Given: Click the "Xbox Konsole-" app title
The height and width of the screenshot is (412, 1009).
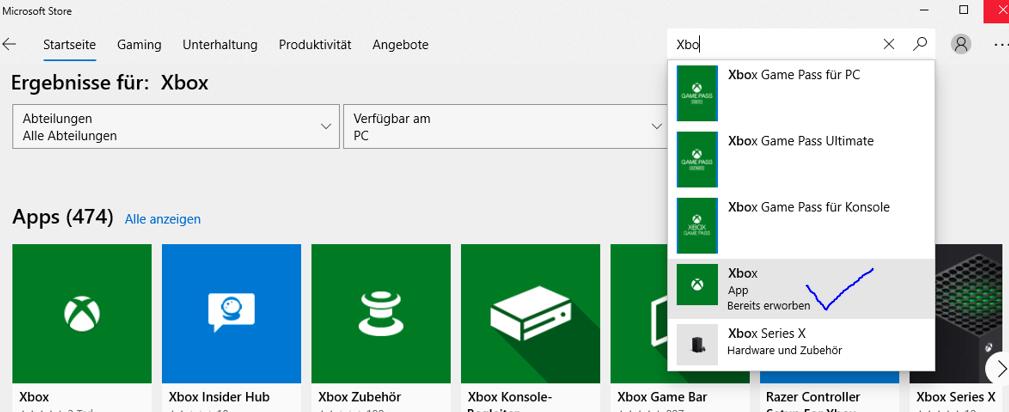Looking at the screenshot, I should [508, 397].
